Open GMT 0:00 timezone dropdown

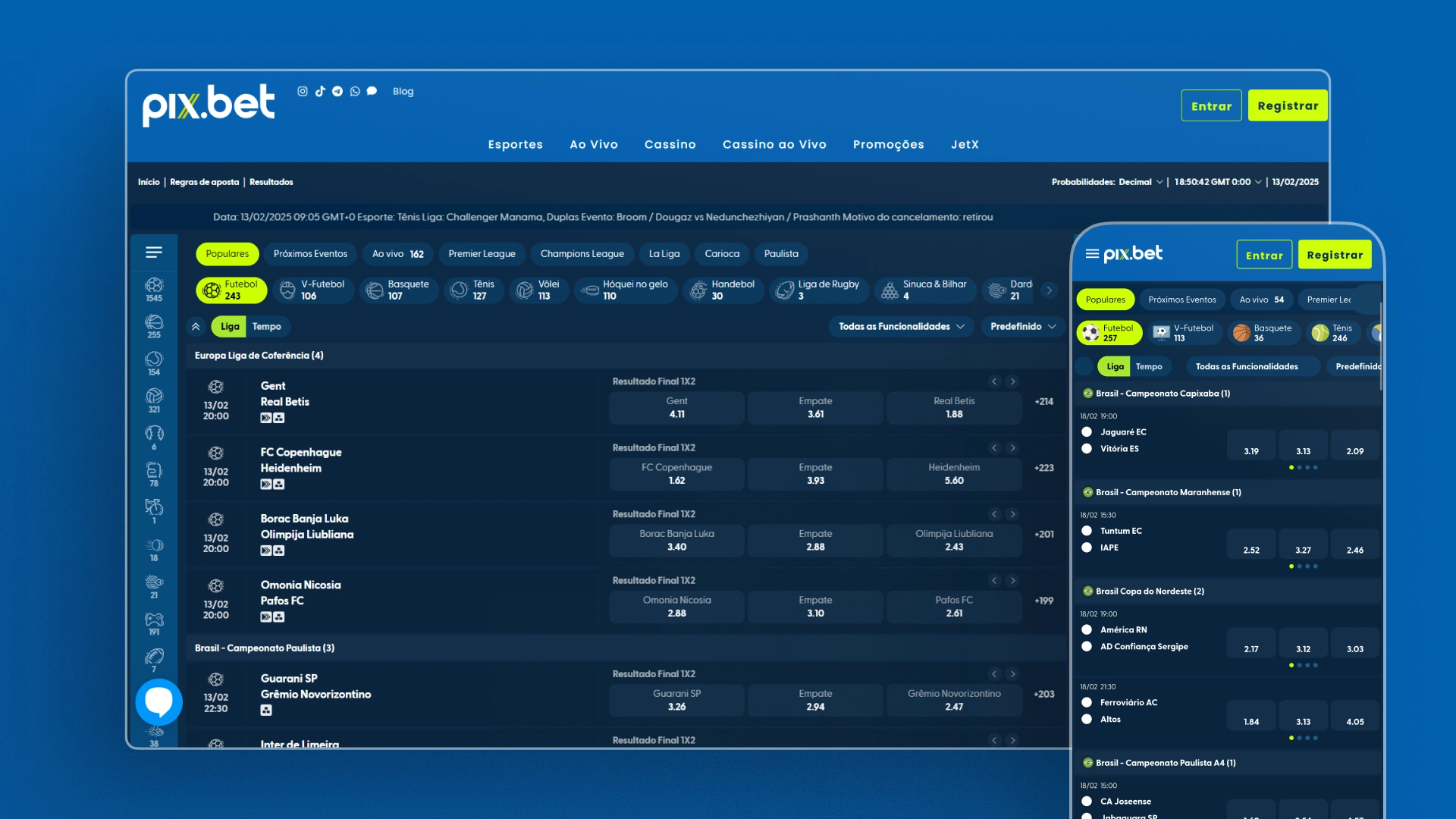tap(1218, 182)
